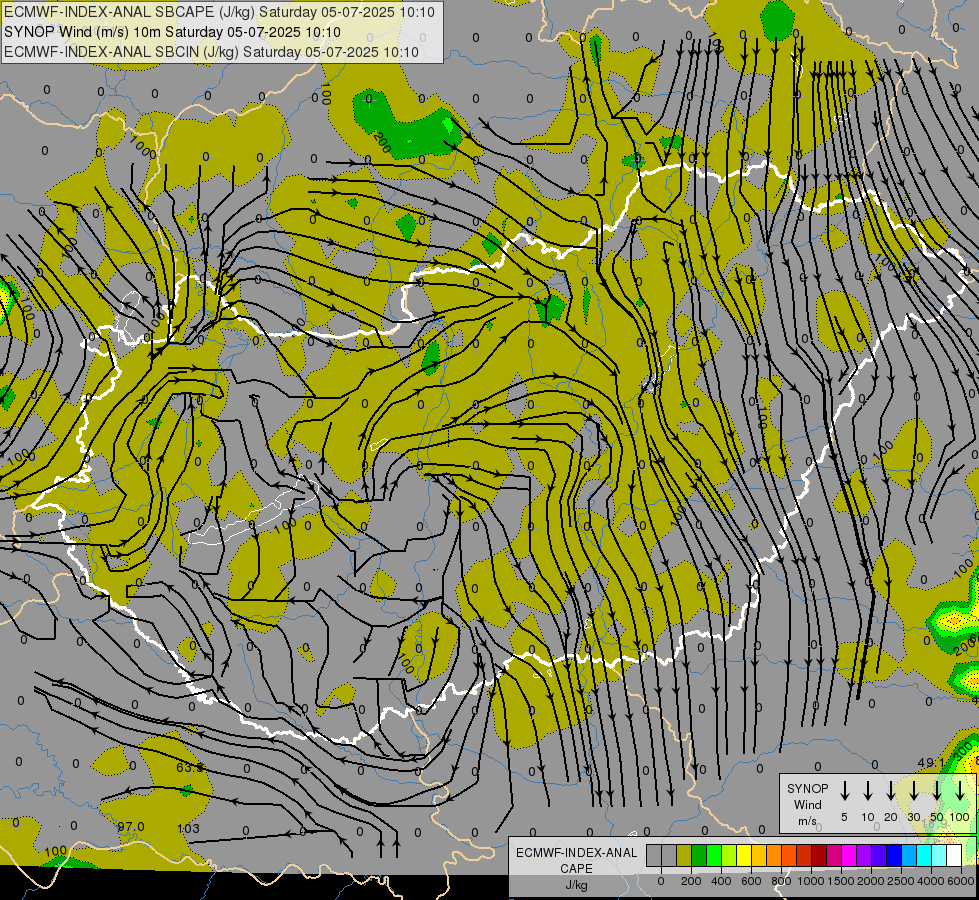979x900 pixels.
Task: Click the '97.0' value on the map
Action: tap(131, 827)
